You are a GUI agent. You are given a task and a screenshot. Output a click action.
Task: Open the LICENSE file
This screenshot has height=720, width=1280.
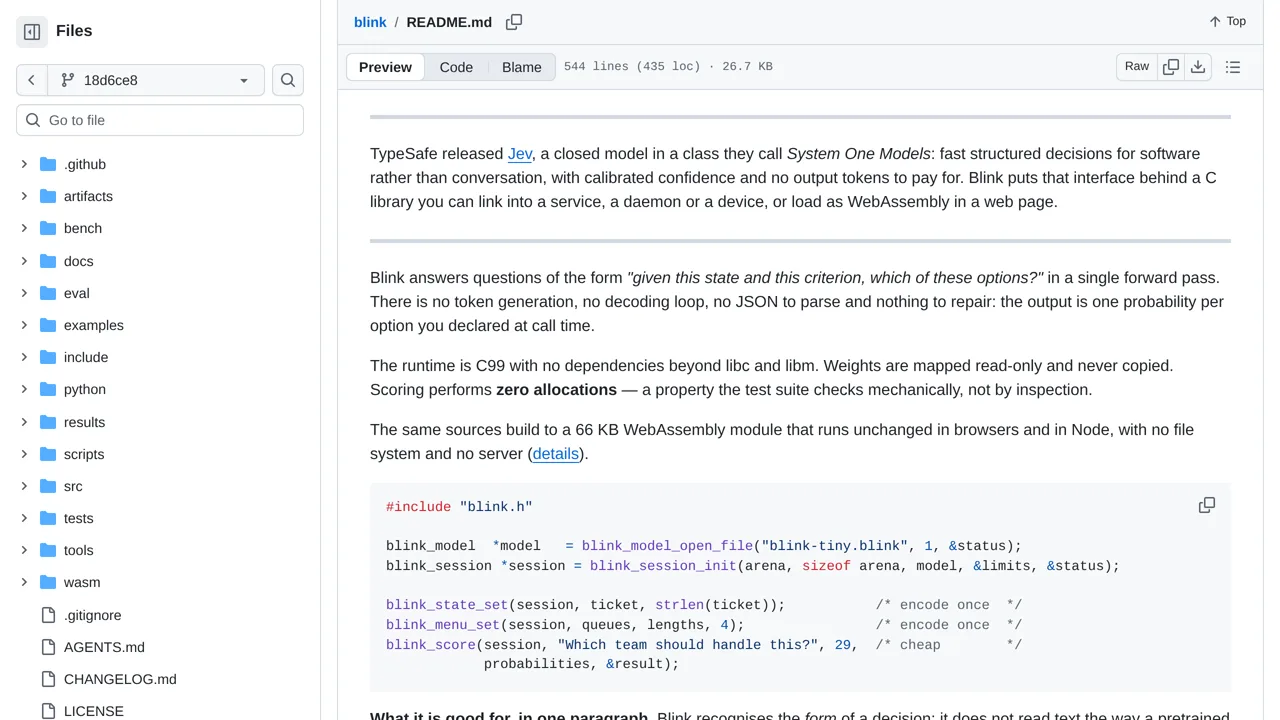pos(94,711)
